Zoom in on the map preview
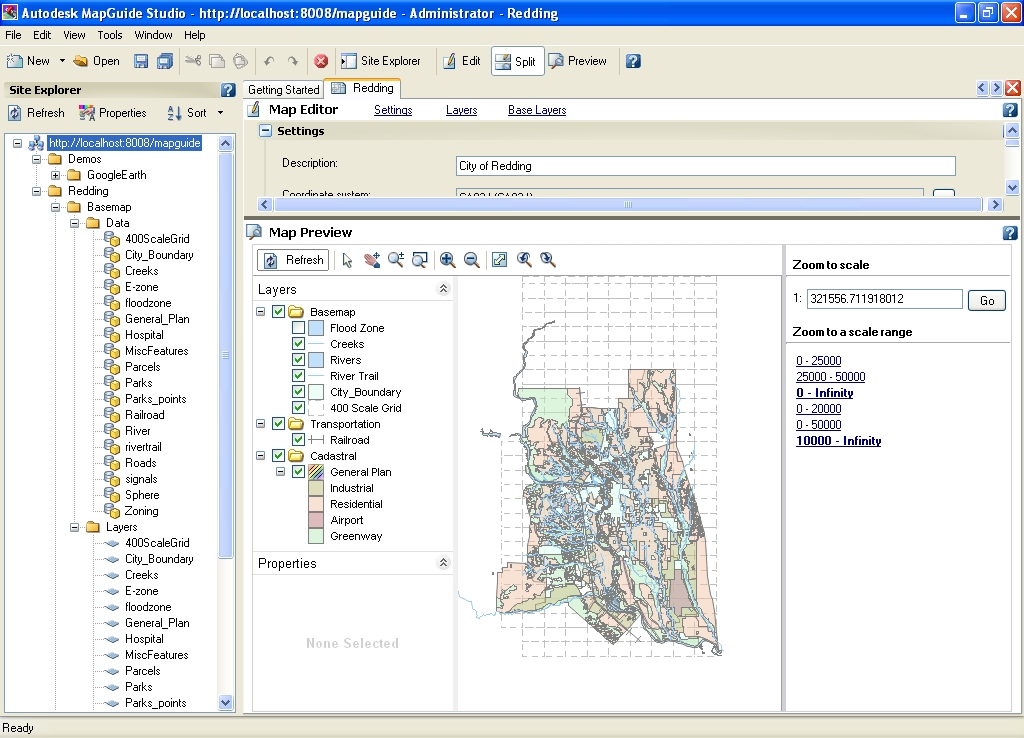 [447, 260]
